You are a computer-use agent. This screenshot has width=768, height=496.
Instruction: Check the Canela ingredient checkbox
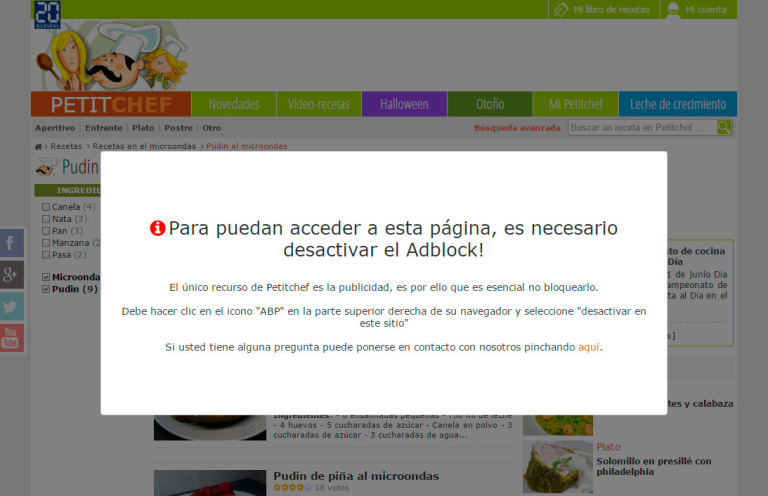coord(46,207)
